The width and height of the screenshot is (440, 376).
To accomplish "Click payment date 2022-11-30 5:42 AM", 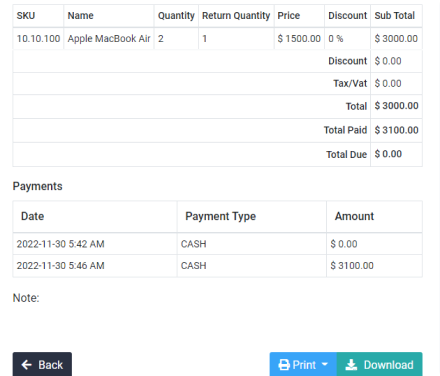I will click(x=61, y=244).
